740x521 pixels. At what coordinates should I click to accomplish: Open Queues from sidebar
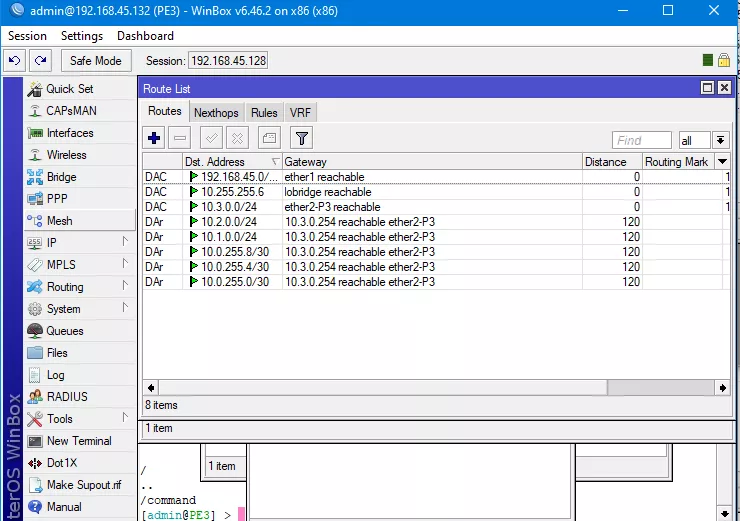point(79,331)
